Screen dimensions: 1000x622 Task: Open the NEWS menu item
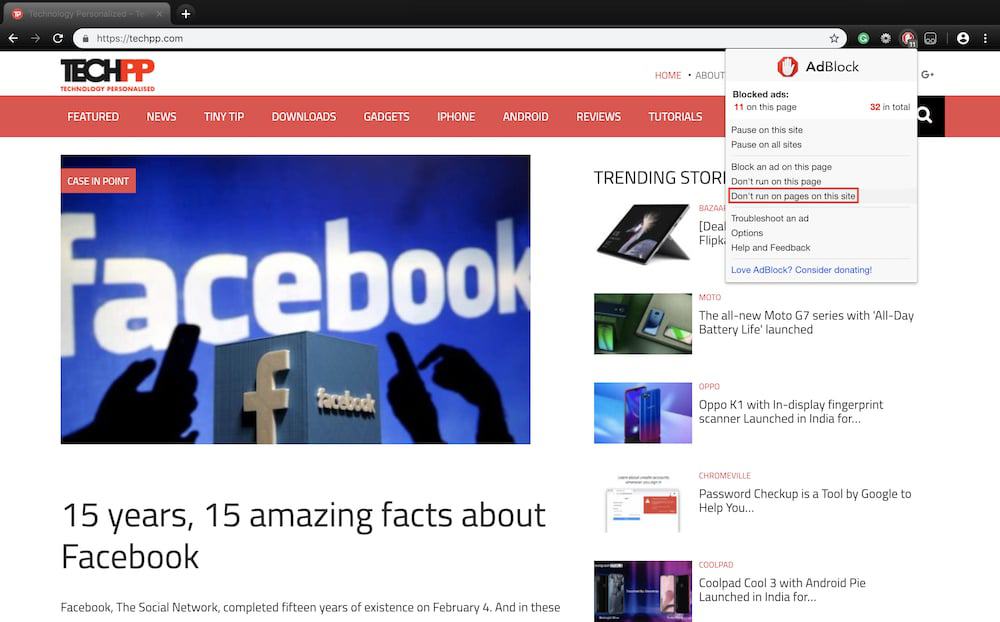coord(161,117)
